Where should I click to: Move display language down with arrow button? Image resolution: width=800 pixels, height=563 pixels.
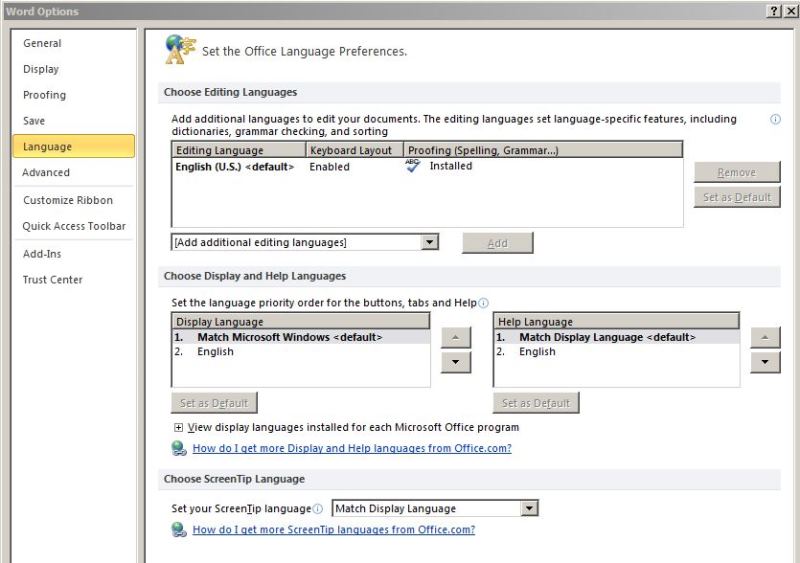pyautogui.click(x=456, y=362)
